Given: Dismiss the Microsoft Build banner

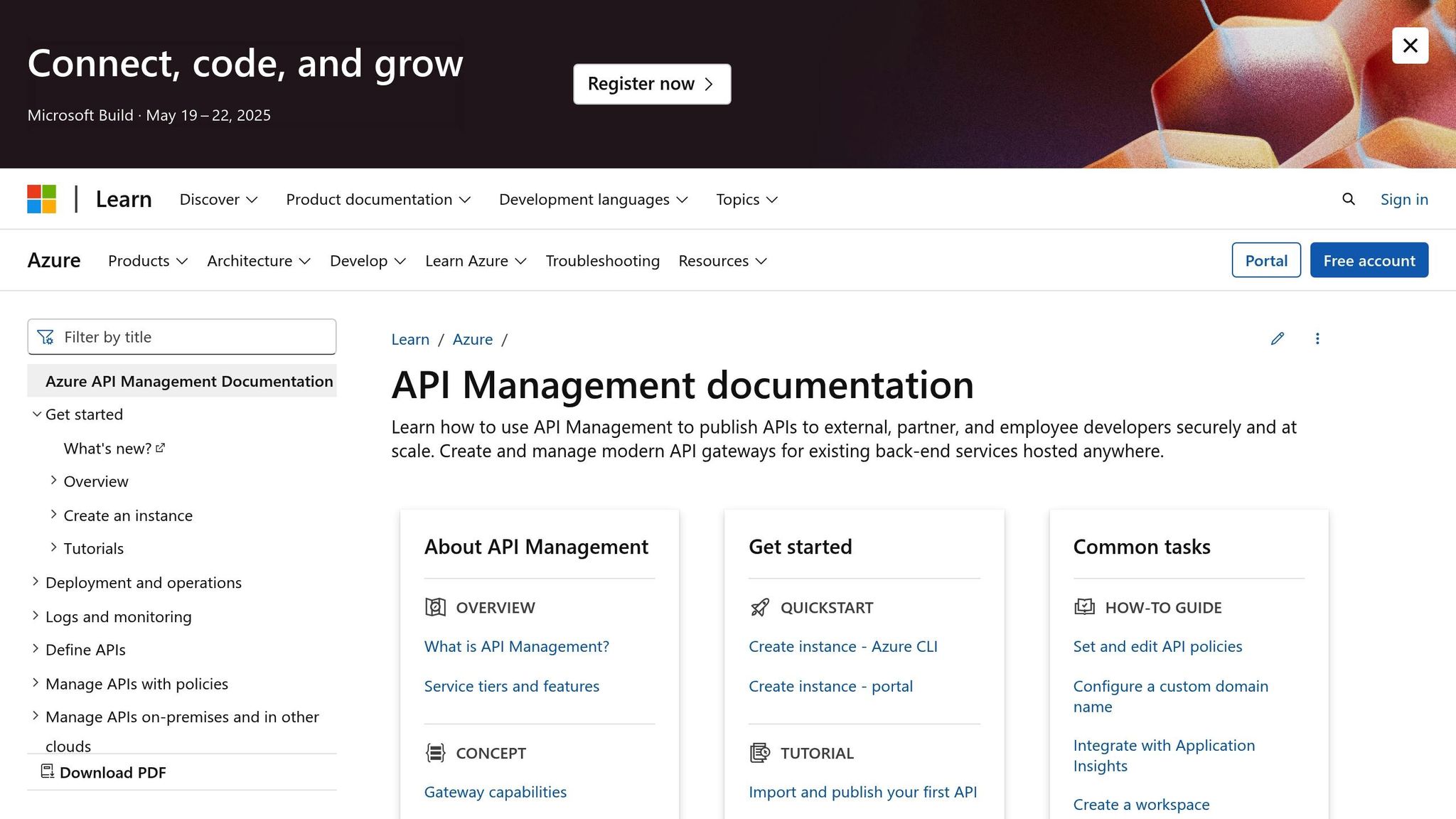Looking at the screenshot, I should (1410, 45).
